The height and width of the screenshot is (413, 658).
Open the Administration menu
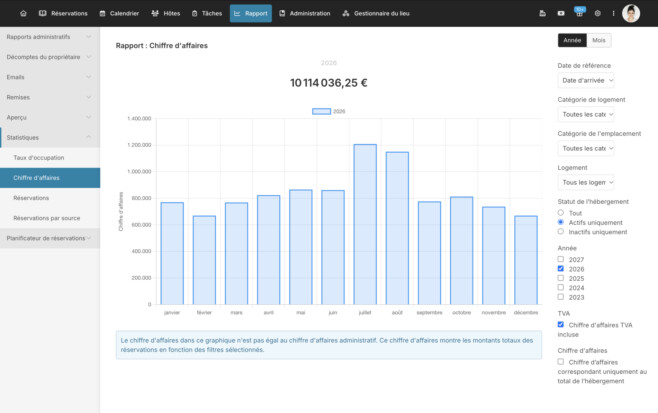(x=305, y=13)
